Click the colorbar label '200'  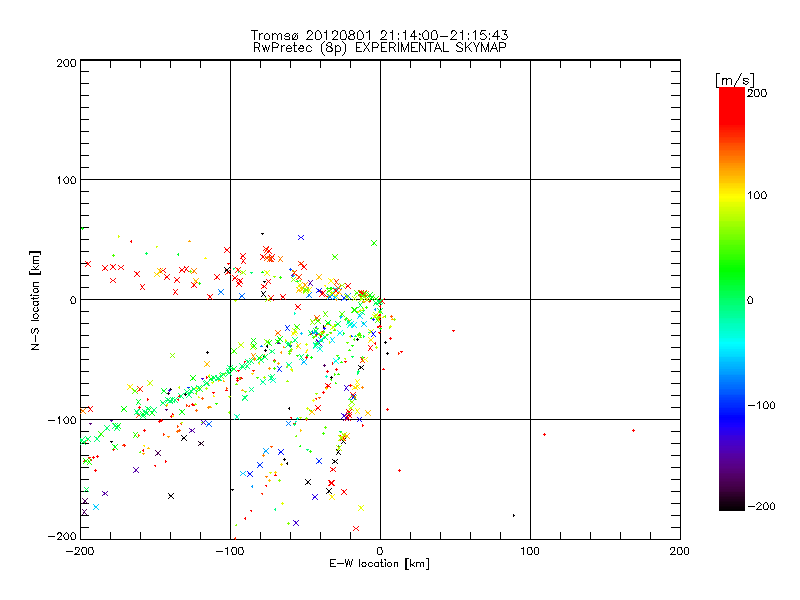pos(757,93)
